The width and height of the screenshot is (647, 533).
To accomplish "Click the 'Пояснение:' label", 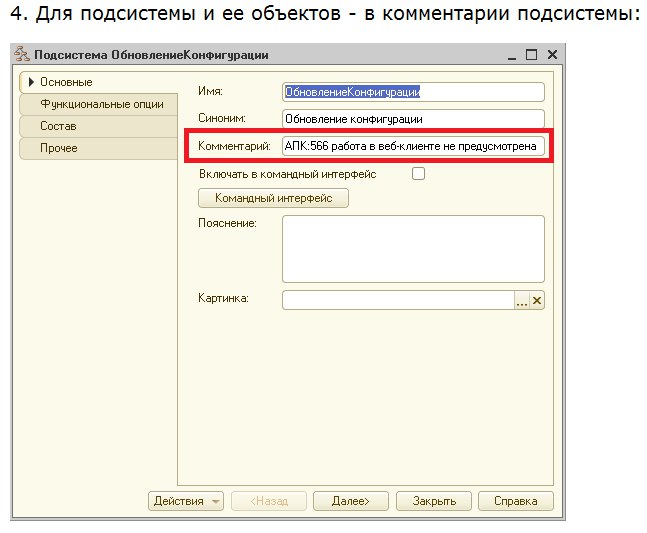I will [x=227, y=223].
